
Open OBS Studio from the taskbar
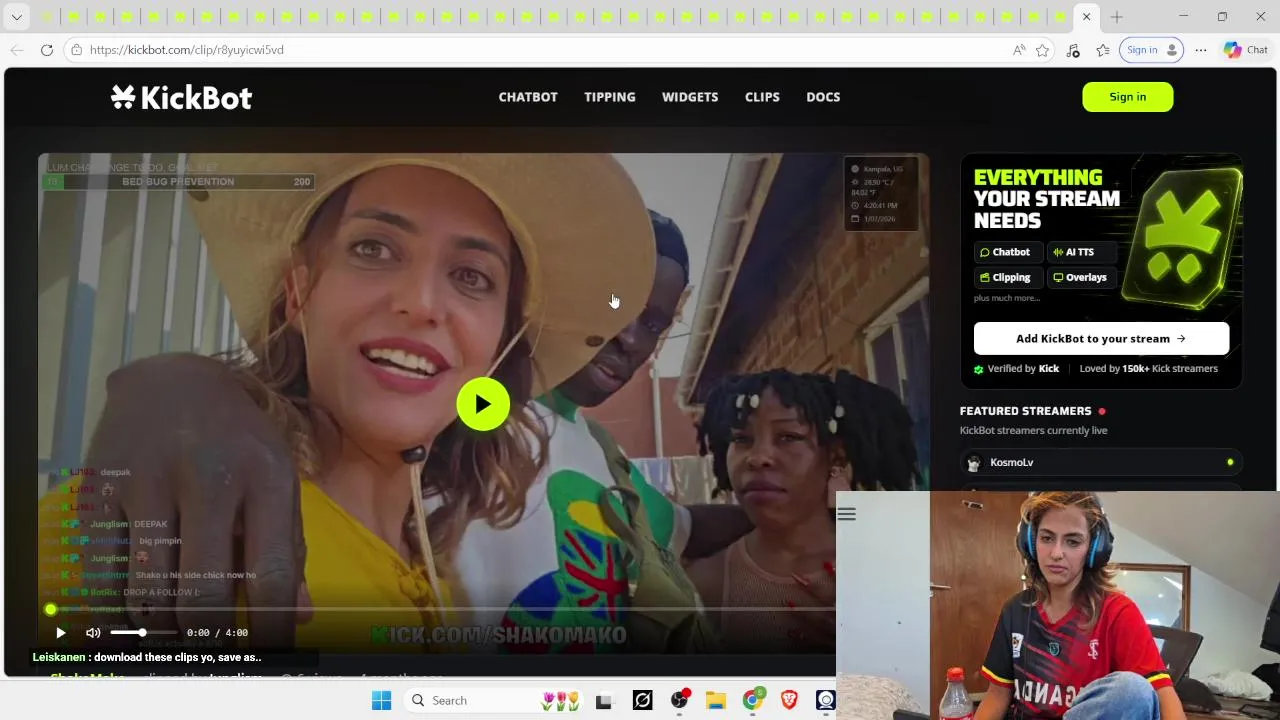tap(680, 701)
